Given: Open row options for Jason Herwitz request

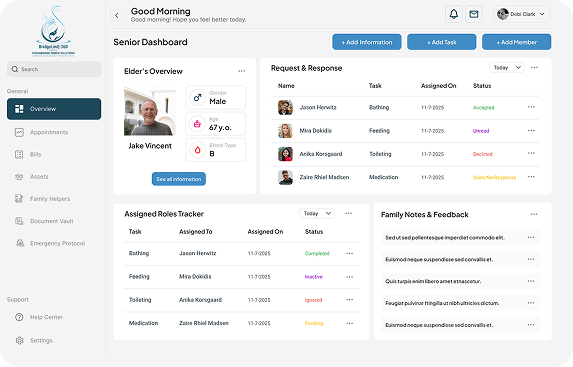Looking at the screenshot, I should pyautogui.click(x=531, y=107).
